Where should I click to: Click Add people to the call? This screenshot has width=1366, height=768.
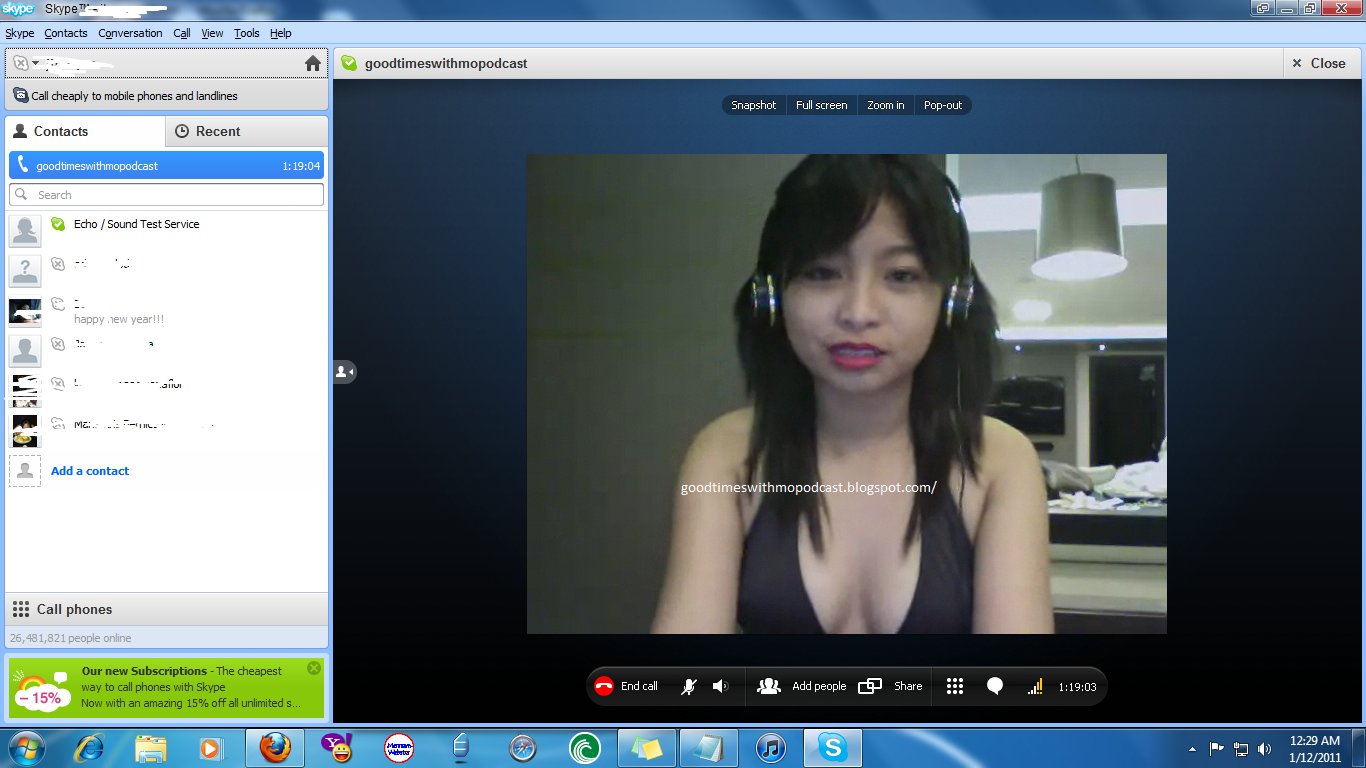click(802, 686)
